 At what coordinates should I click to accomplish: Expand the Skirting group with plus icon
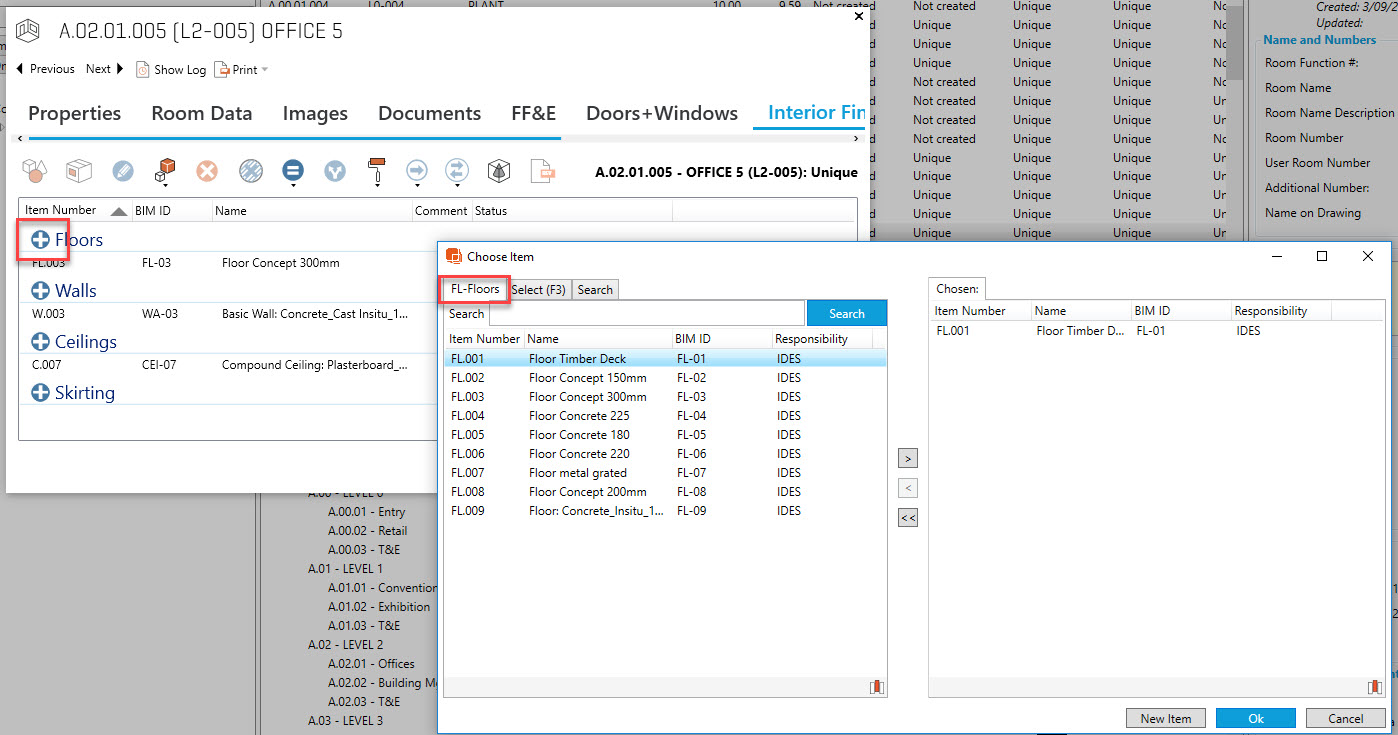click(40, 393)
